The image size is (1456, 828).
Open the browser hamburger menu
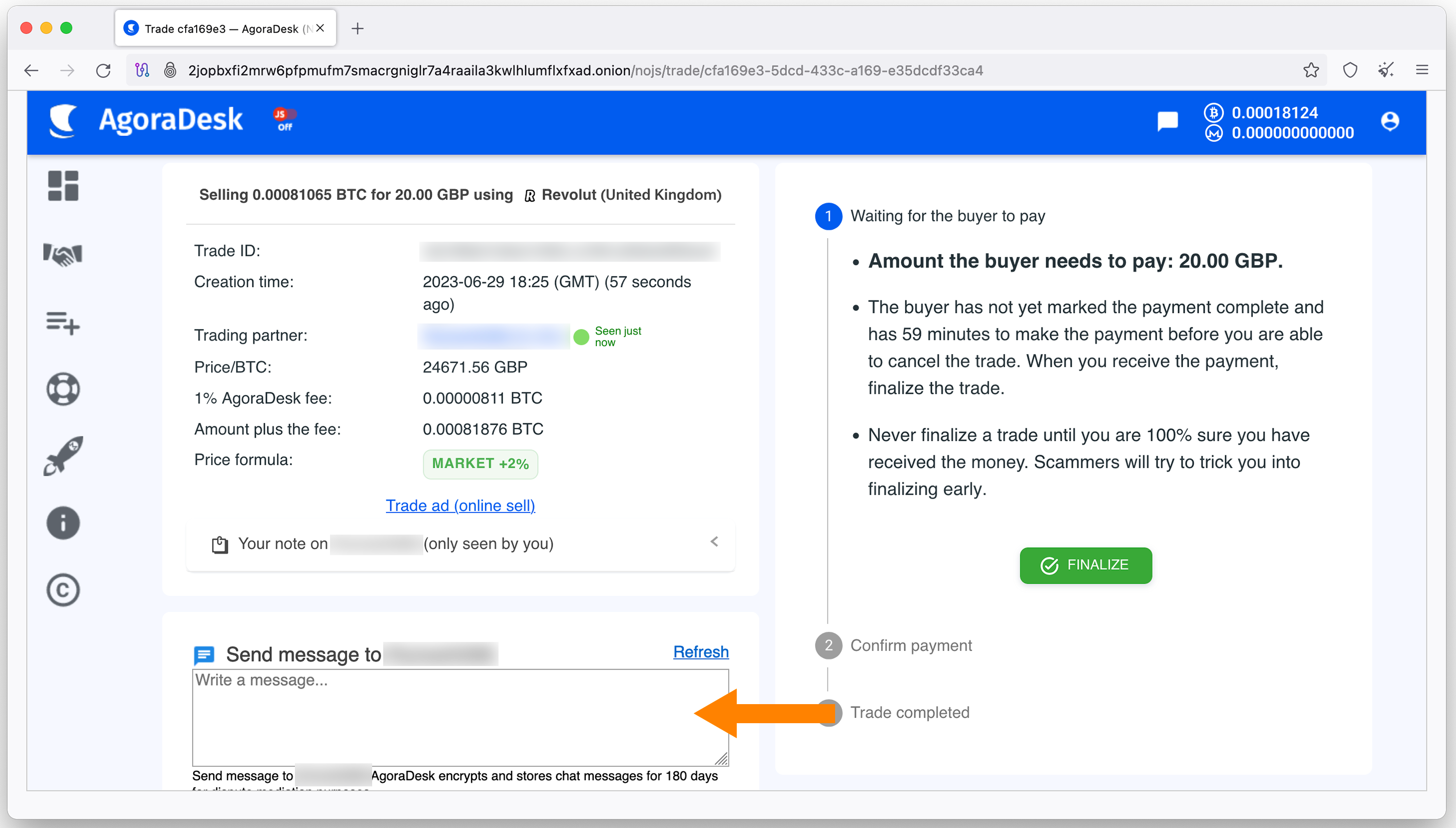point(1422,70)
